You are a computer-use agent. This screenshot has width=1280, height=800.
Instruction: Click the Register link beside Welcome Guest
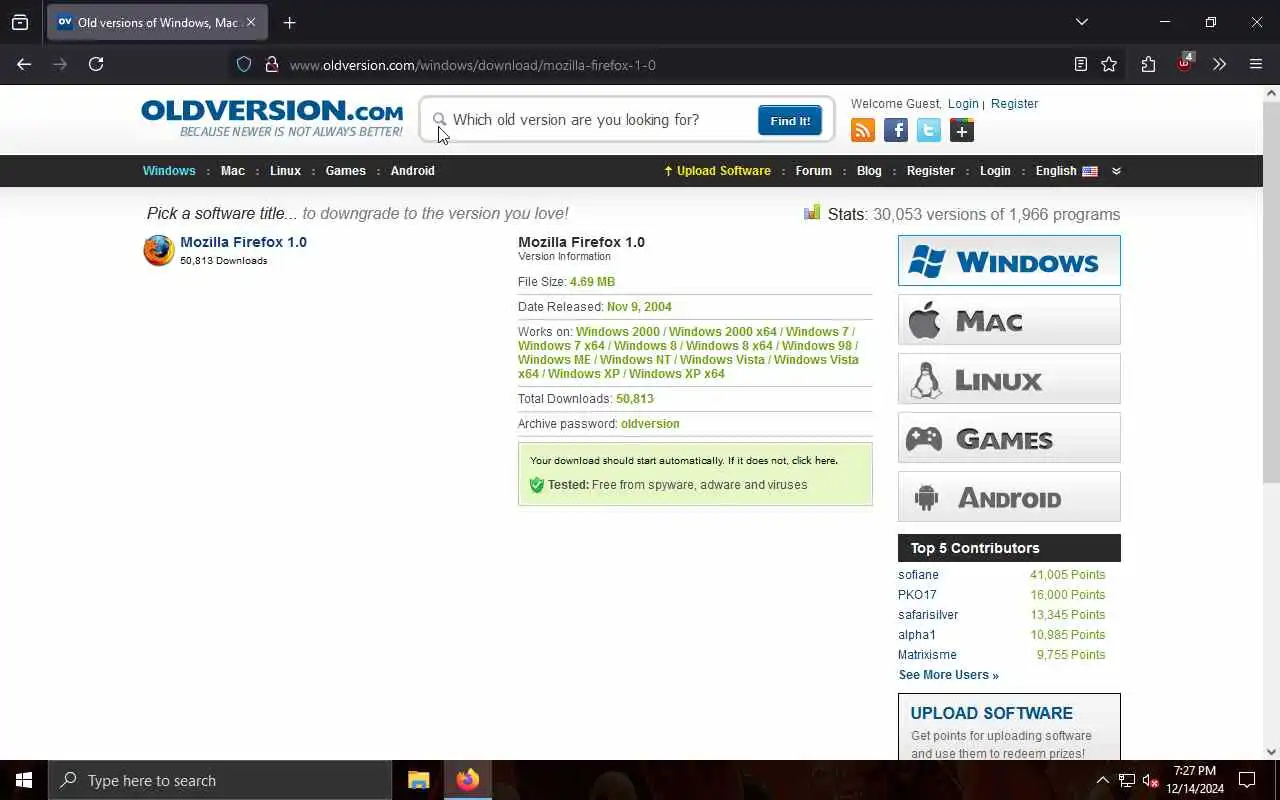click(1014, 104)
